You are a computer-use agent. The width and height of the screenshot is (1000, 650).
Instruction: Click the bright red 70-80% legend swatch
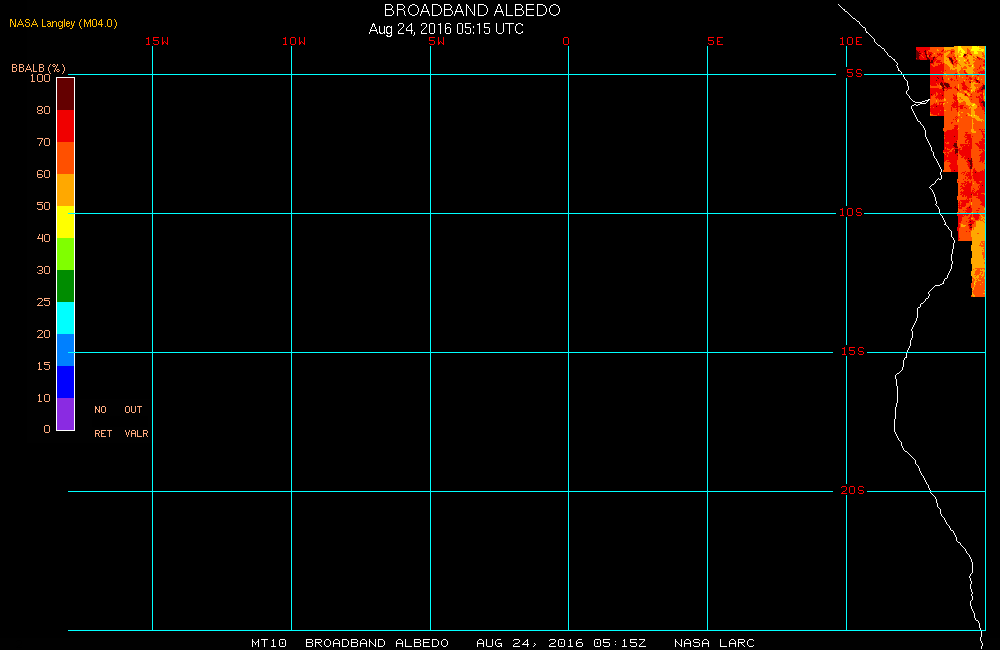pos(66,126)
